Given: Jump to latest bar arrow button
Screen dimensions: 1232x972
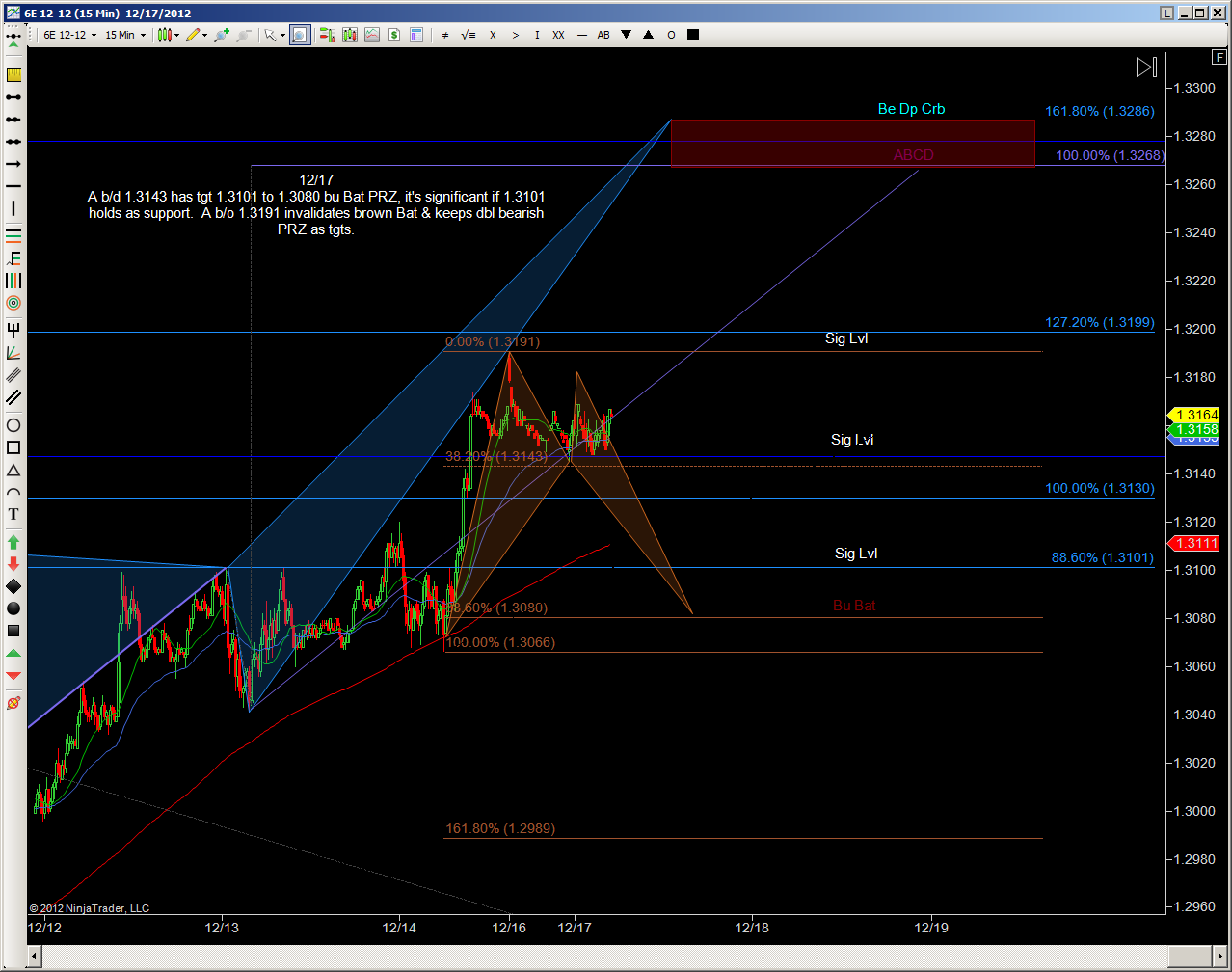Looking at the screenshot, I should point(1145,67).
